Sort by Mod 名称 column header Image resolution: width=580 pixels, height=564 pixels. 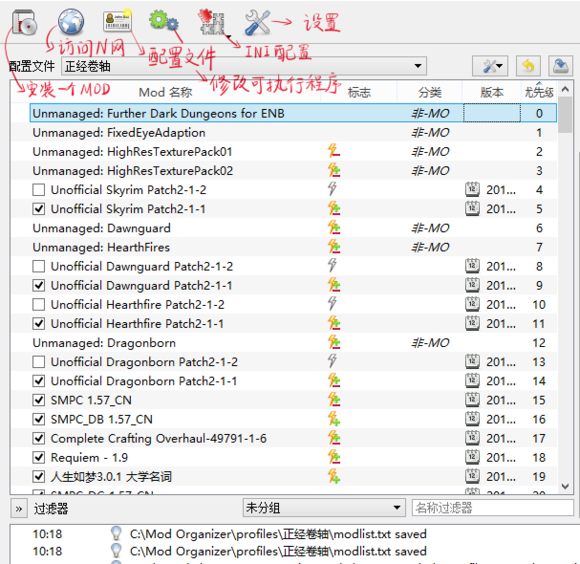pos(166,92)
